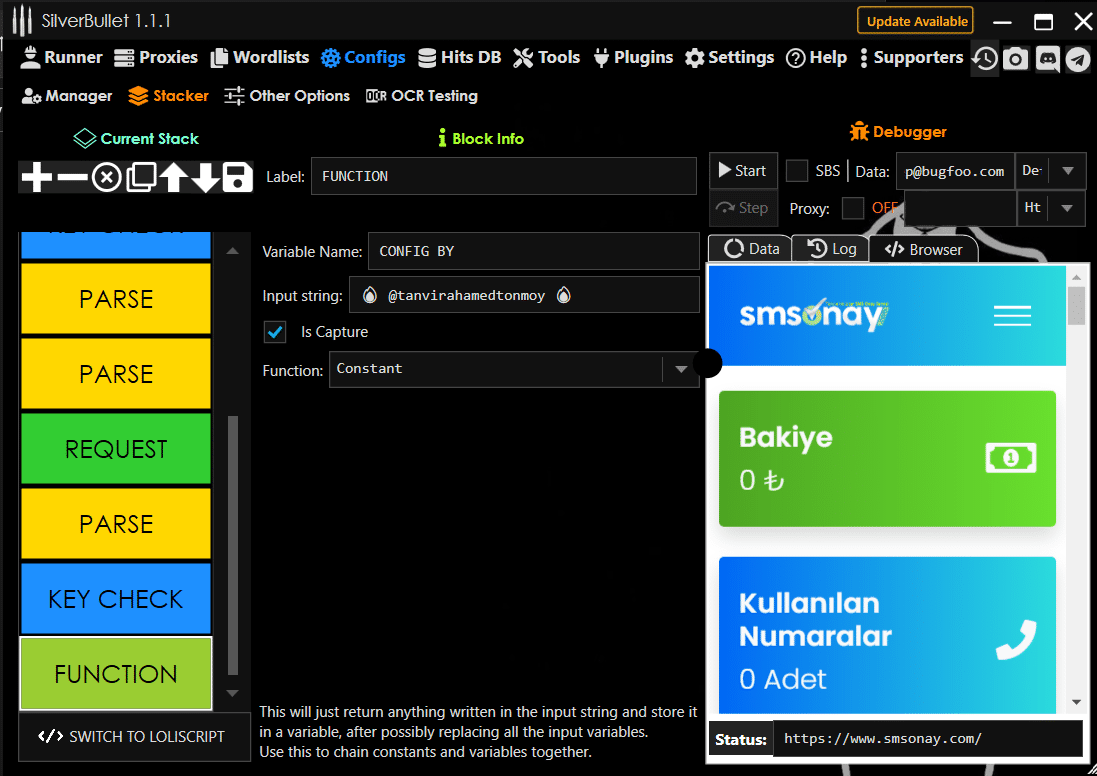Open the Function dropdown showing Constant
The height and width of the screenshot is (776, 1097).
click(x=514, y=369)
